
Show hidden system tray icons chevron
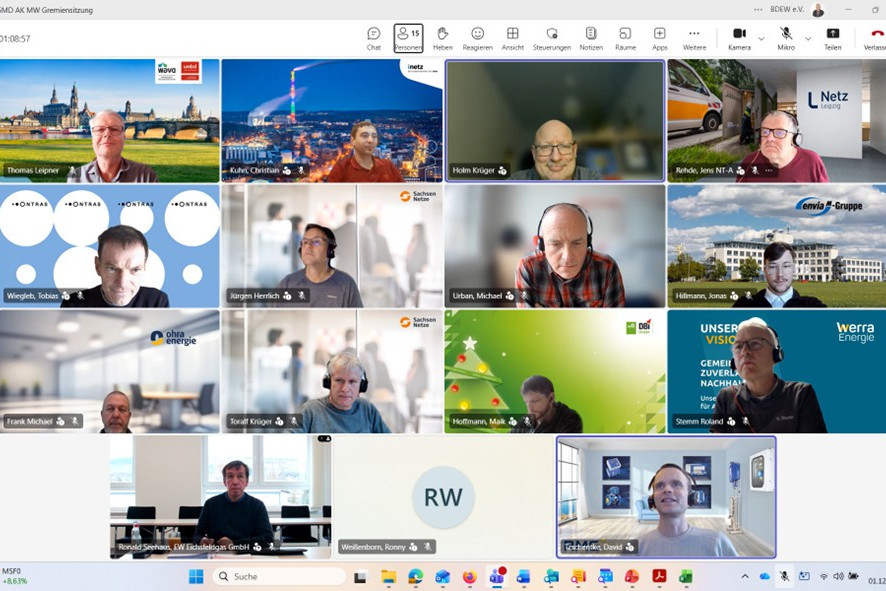[x=745, y=576]
